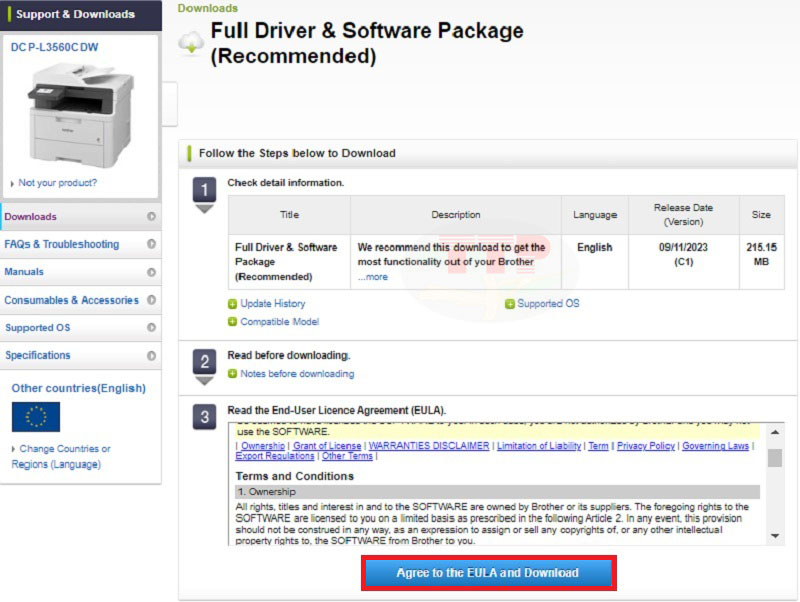Click the download cloud icon beside title
The width and height of the screenshot is (800, 602).
[190, 43]
